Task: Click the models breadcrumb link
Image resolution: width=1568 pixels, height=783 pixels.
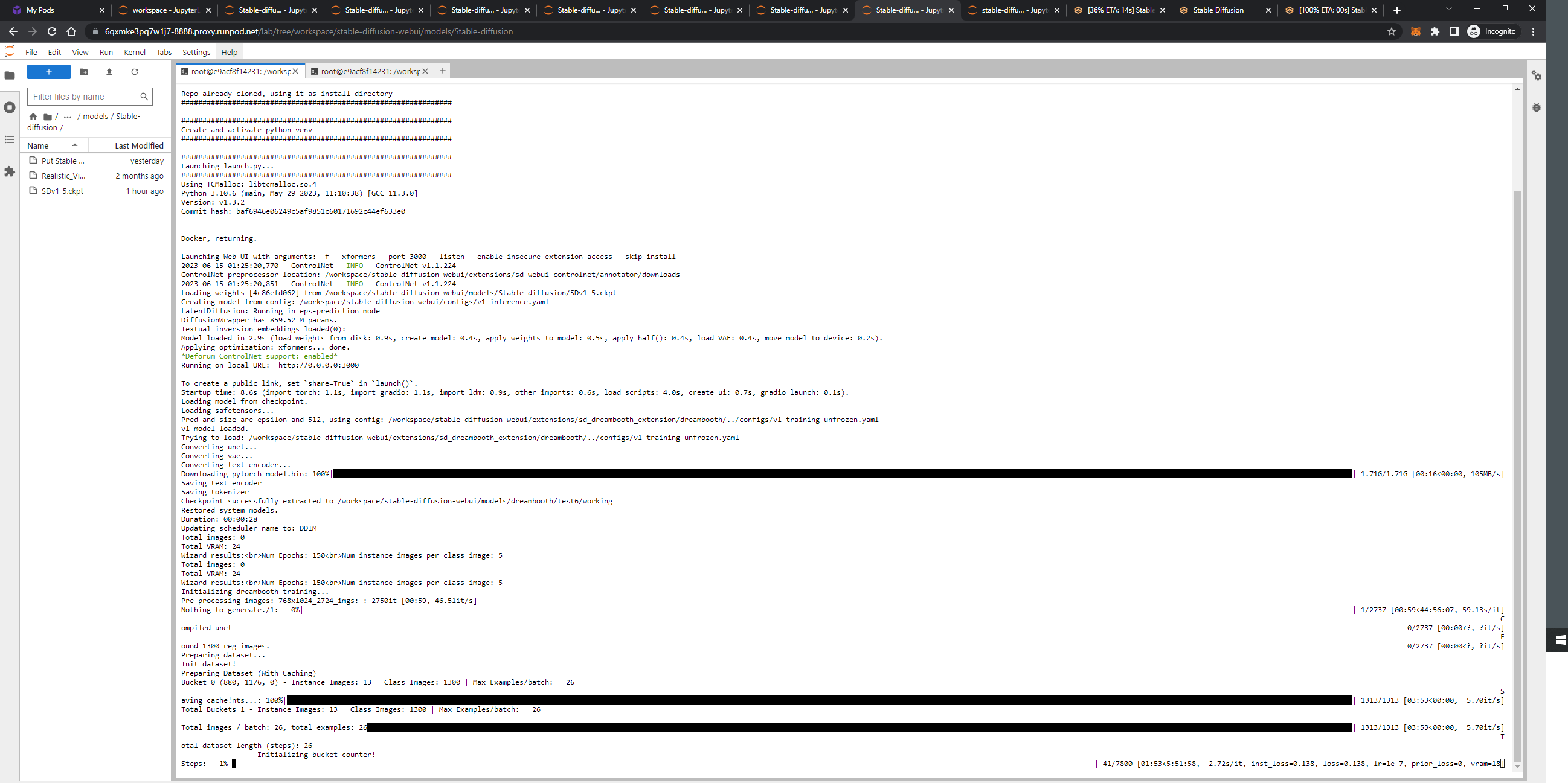Action: [95, 116]
